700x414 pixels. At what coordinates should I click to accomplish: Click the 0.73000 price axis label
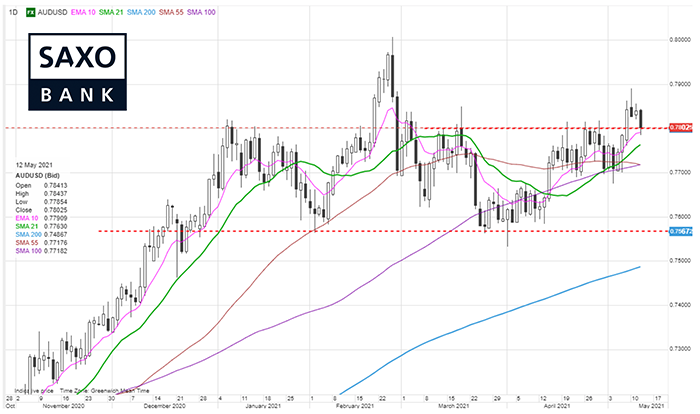680,349
